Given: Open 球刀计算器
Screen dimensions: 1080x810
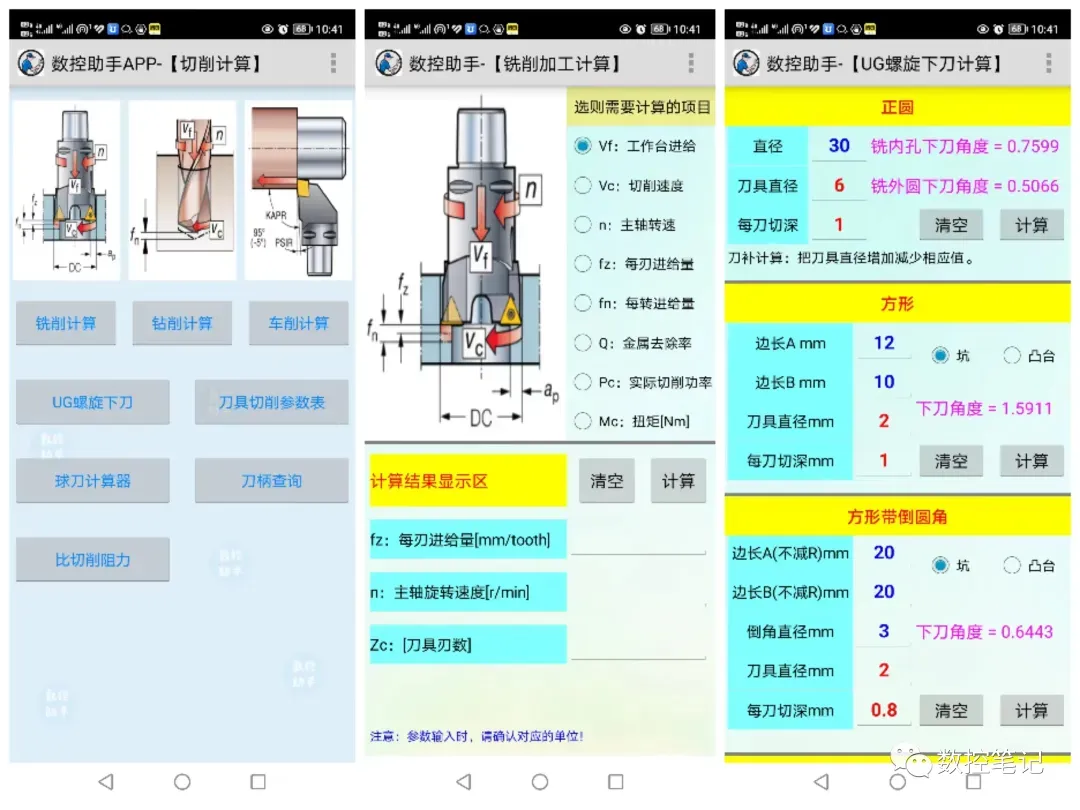Looking at the screenshot, I should click(x=93, y=481).
